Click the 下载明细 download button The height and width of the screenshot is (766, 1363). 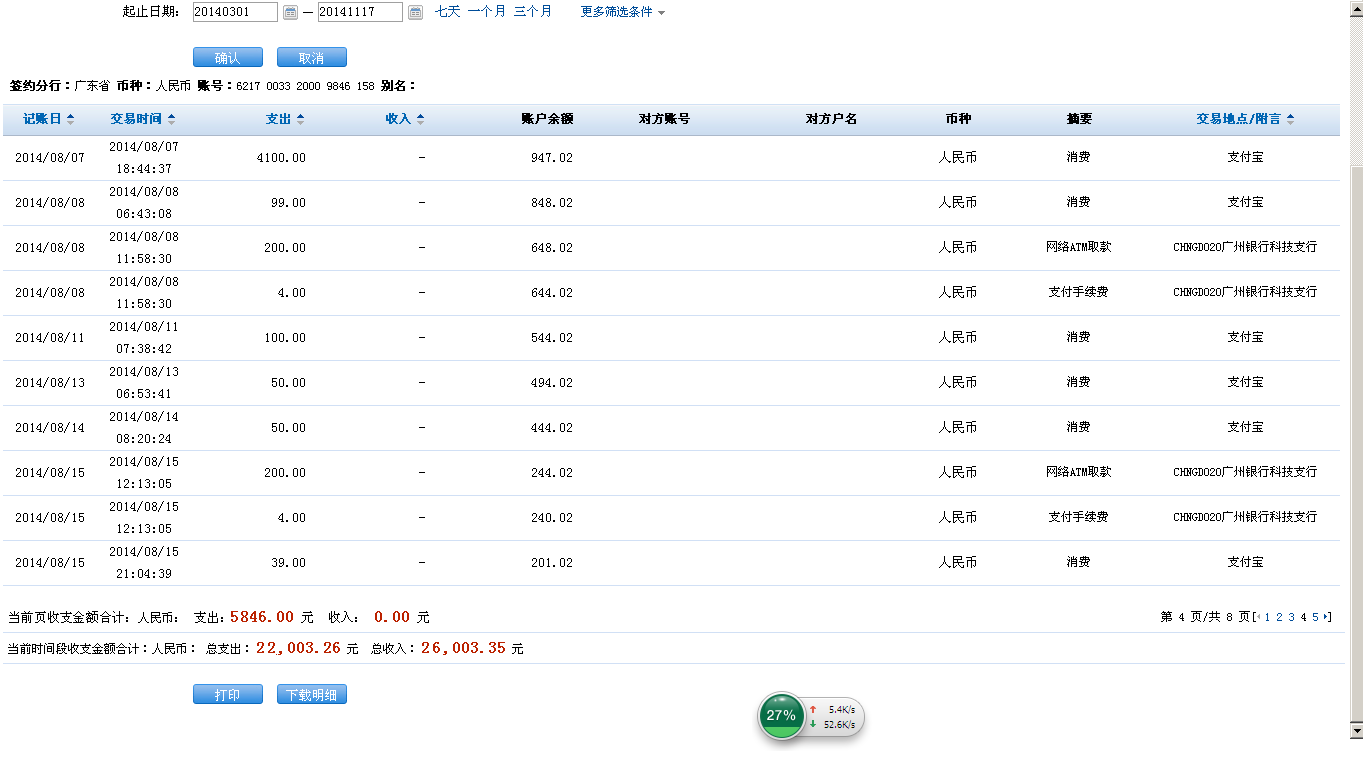point(311,695)
